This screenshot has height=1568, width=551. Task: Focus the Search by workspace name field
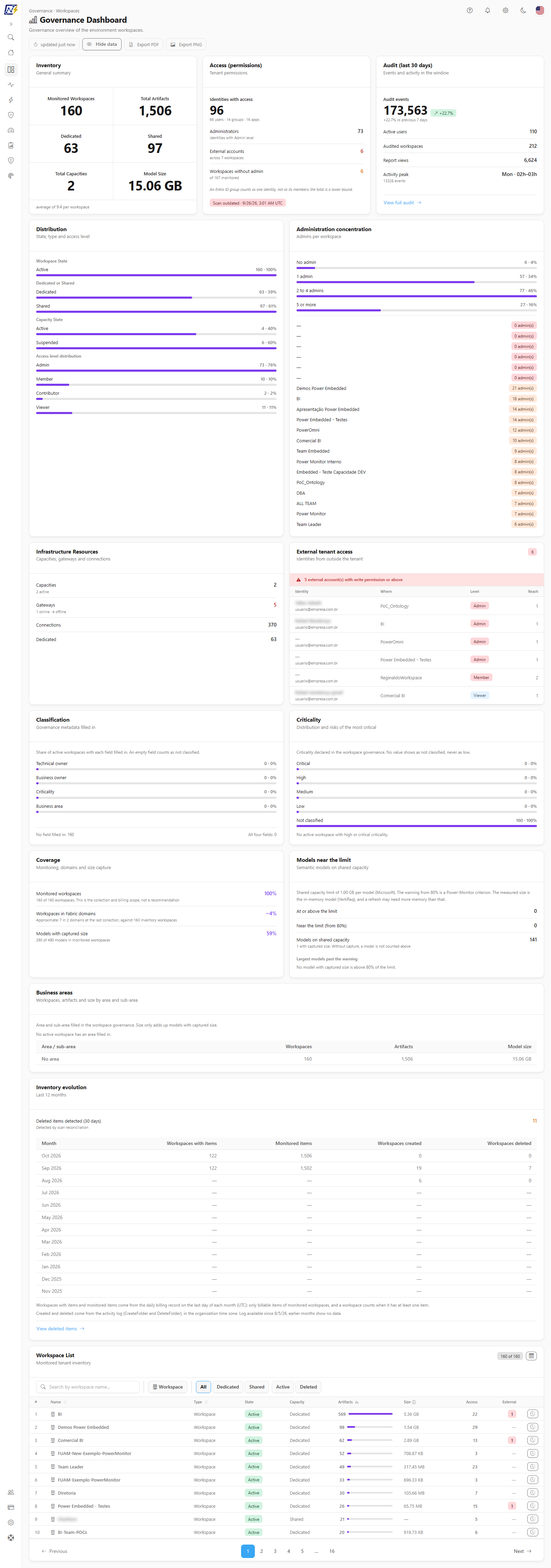[88, 1386]
